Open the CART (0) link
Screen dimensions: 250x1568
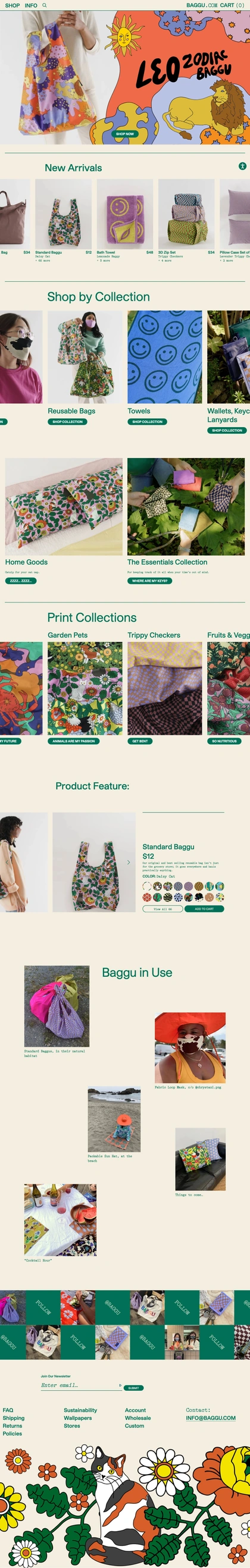pyautogui.click(x=232, y=5)
